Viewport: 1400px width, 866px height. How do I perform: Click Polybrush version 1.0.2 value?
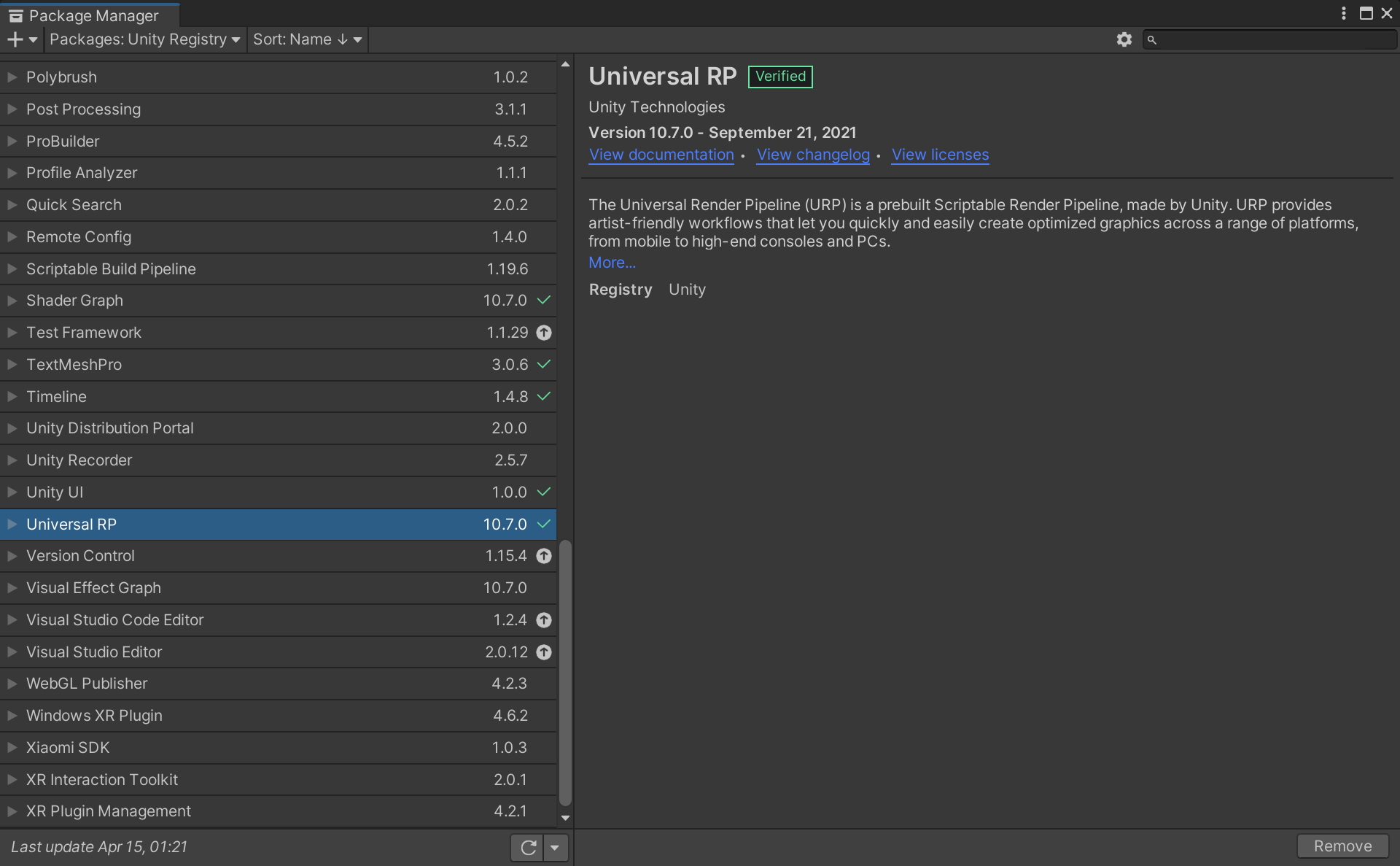[510, 77]
